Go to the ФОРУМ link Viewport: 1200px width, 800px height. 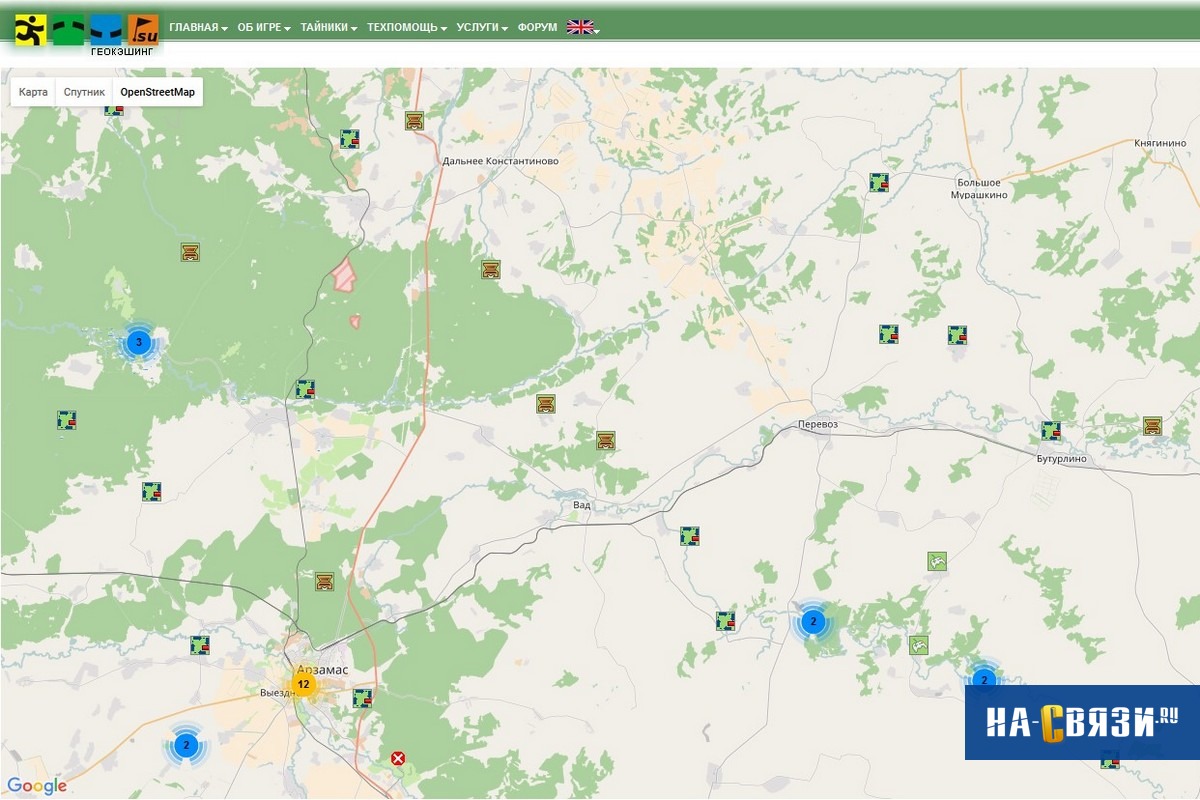tap(537, 28)
